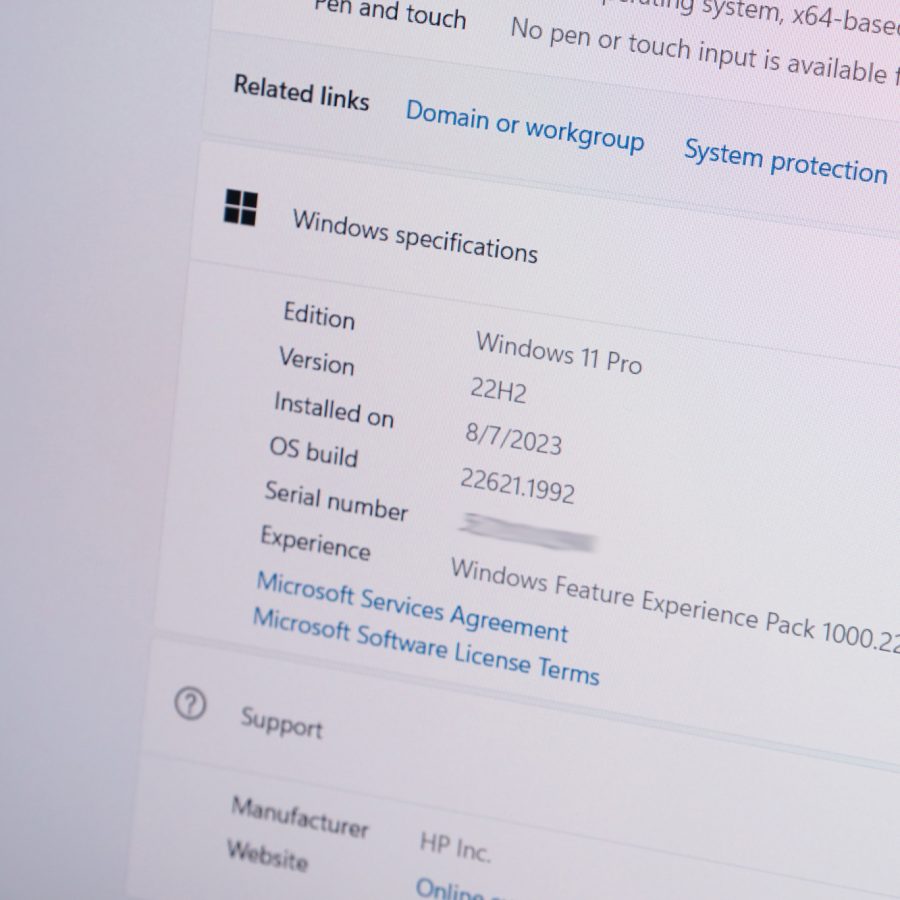Click the blurred serial number value

point(527,532)
